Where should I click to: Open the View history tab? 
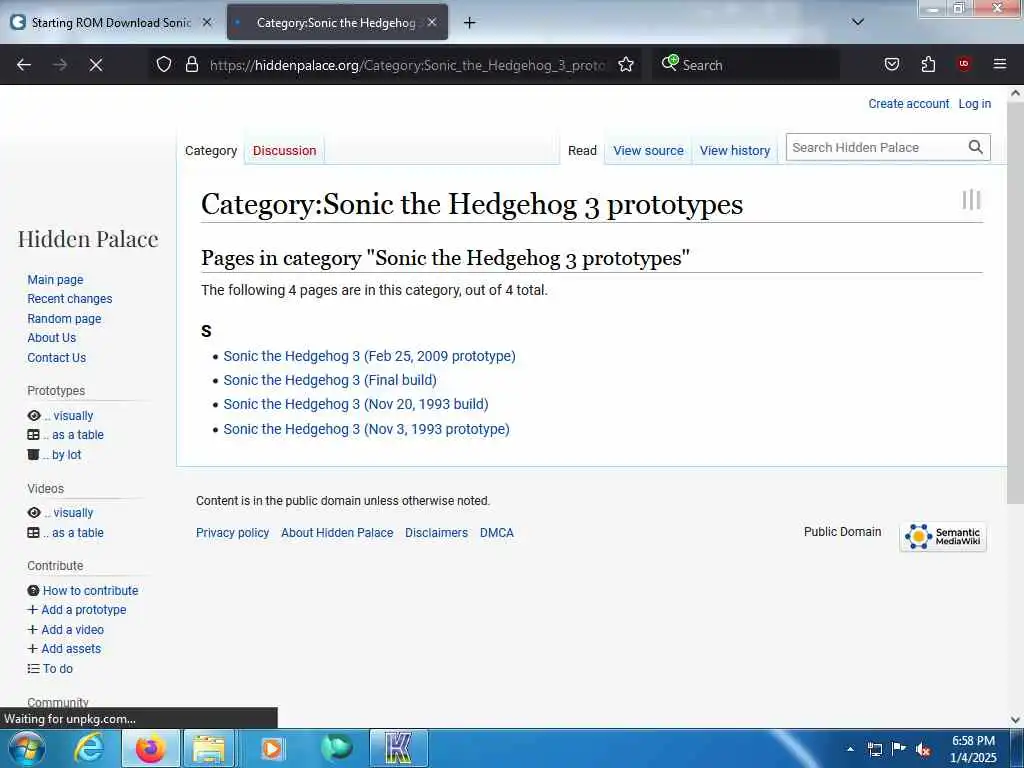735,150
